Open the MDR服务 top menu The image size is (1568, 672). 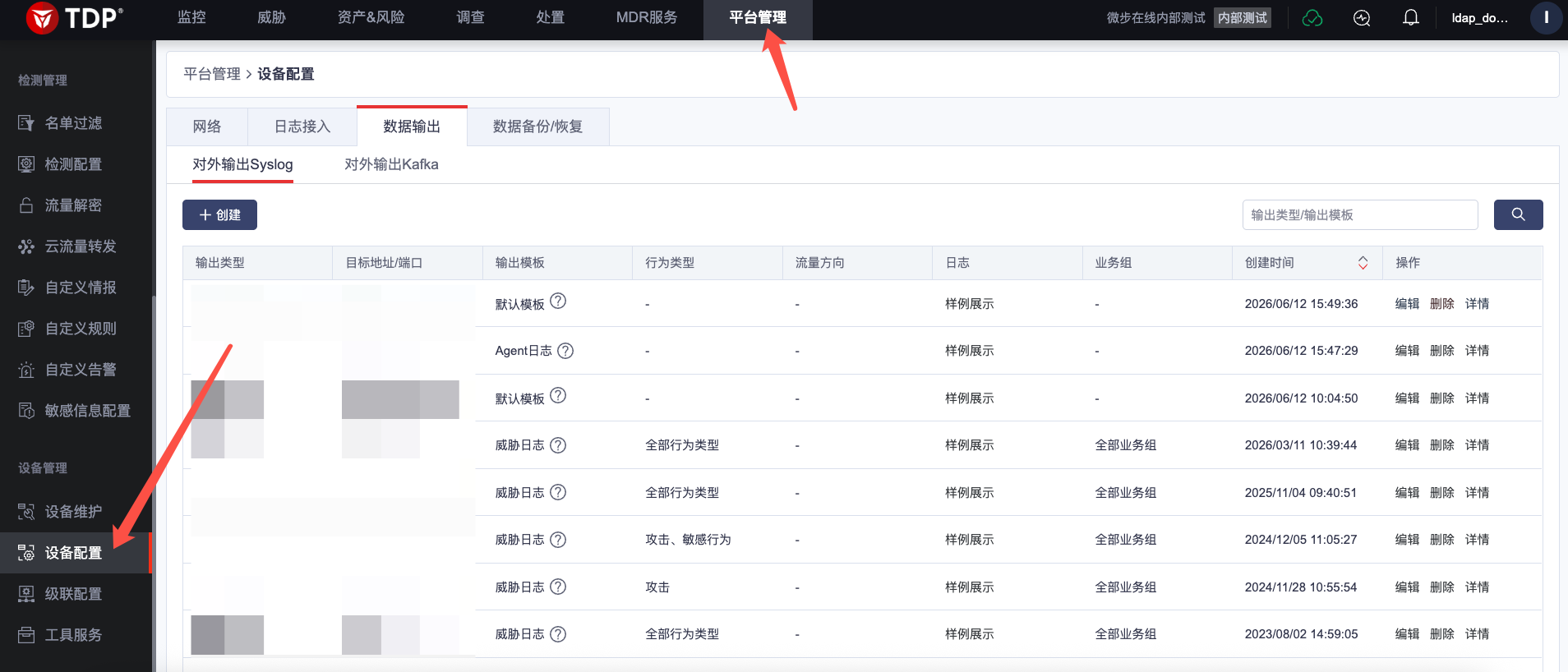[x=647, y=17]
